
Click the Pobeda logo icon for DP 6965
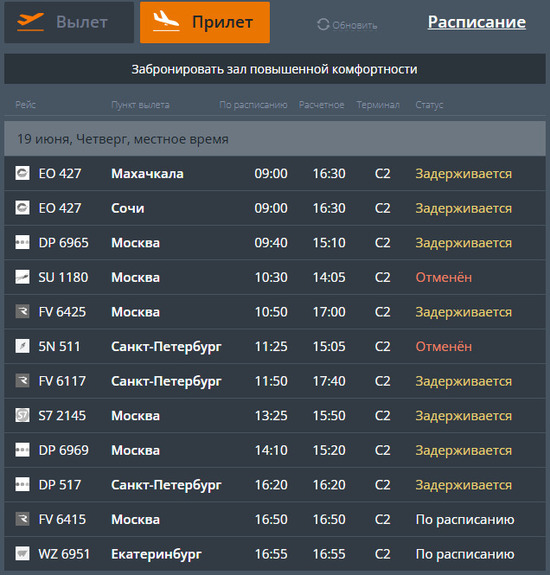[x=22, y=242]
